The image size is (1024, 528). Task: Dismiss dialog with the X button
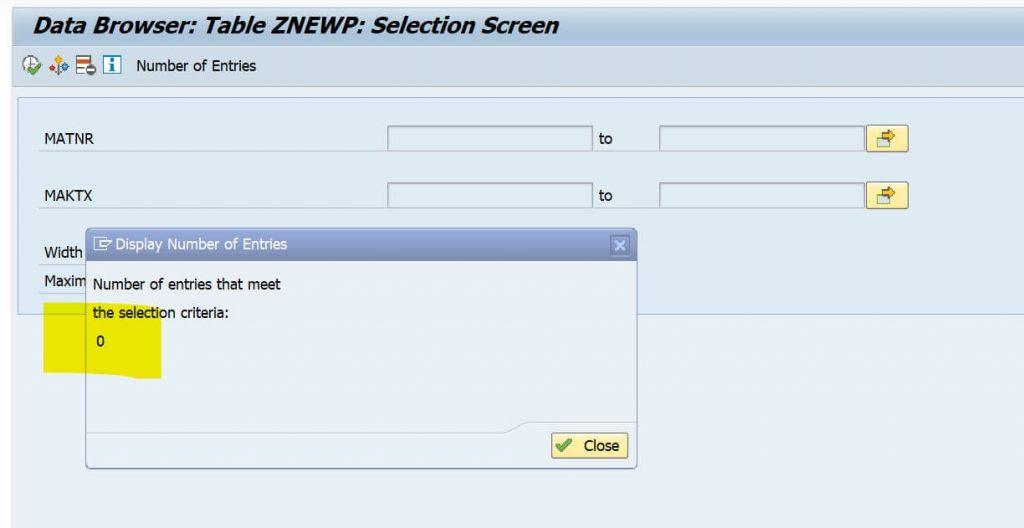click(620, 245)
